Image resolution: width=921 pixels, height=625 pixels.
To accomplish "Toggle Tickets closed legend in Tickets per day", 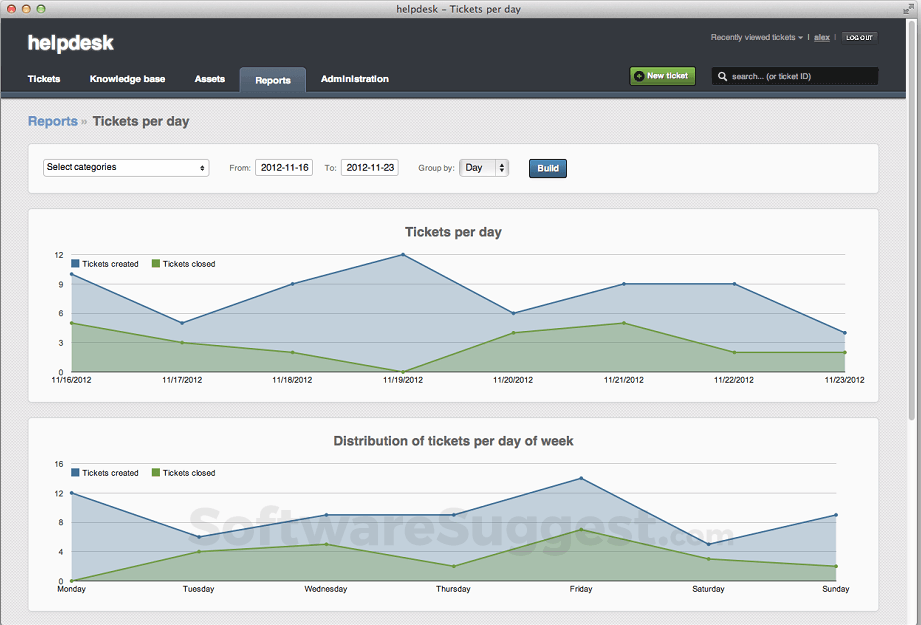I will pyautogui.click(x=183, y=264).
